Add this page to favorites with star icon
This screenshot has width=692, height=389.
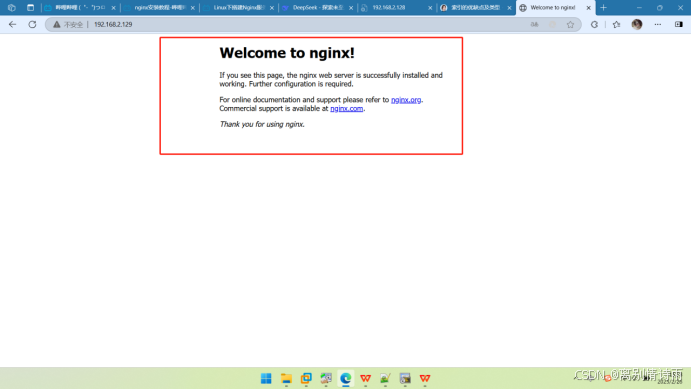tap(570, 25)
